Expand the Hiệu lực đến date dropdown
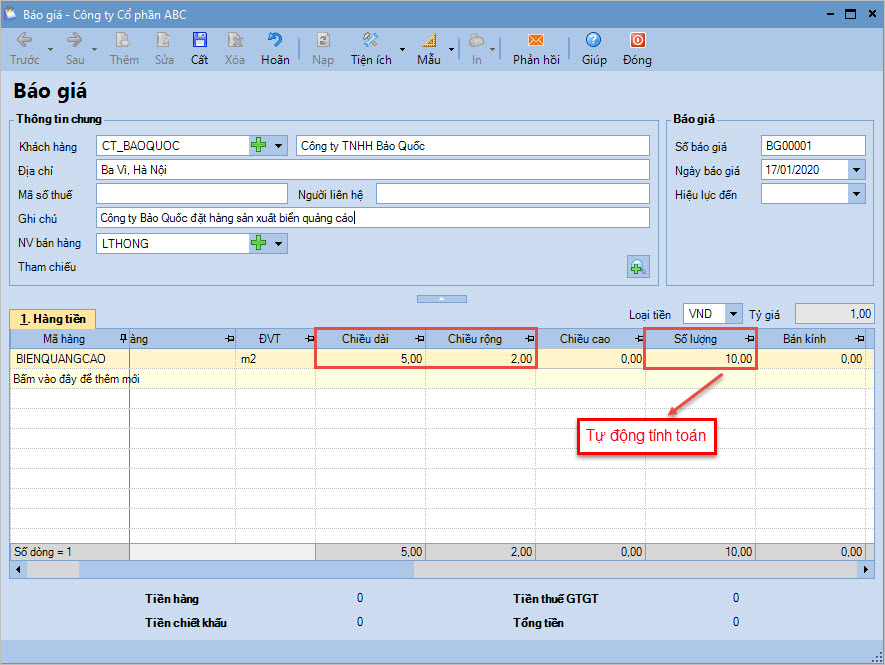 click(856, 194)
